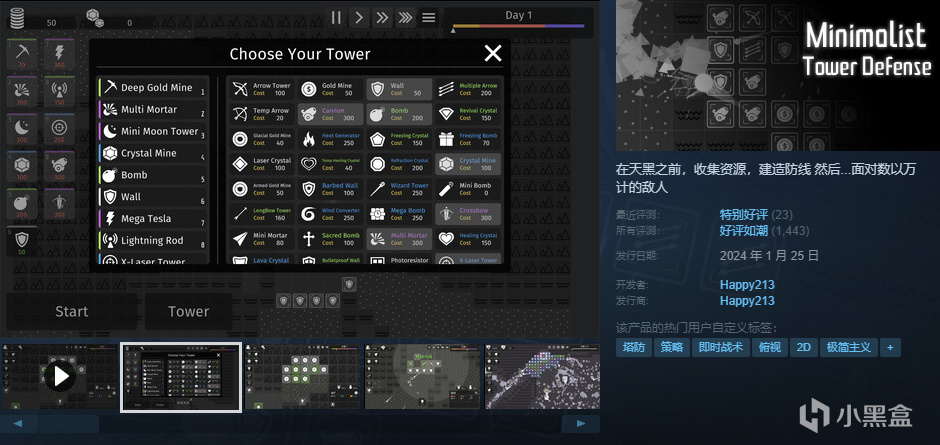Select the Refraction Crystal tower

(399, 164)
